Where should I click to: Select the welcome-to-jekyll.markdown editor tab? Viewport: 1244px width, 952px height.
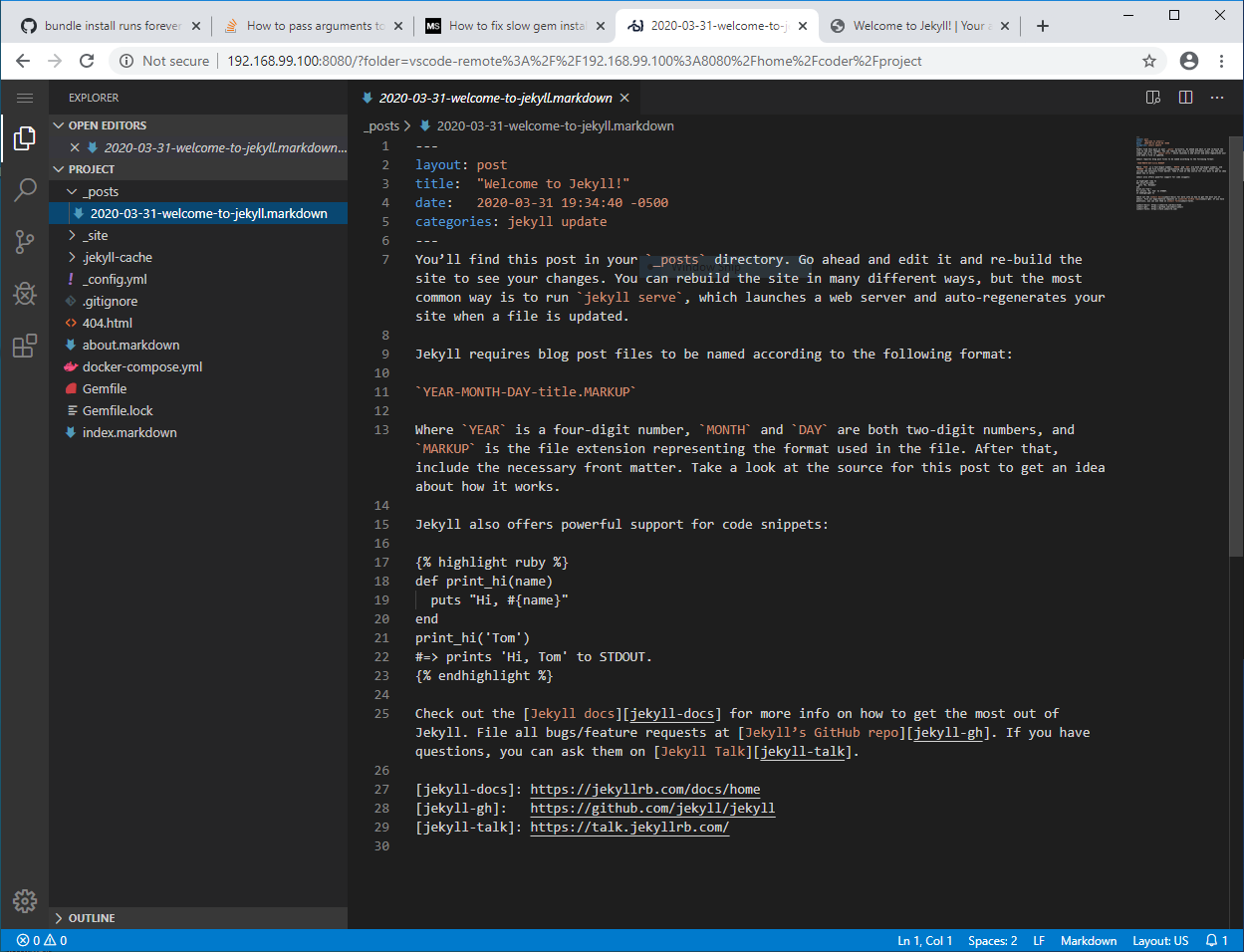[x=495, y=98]
